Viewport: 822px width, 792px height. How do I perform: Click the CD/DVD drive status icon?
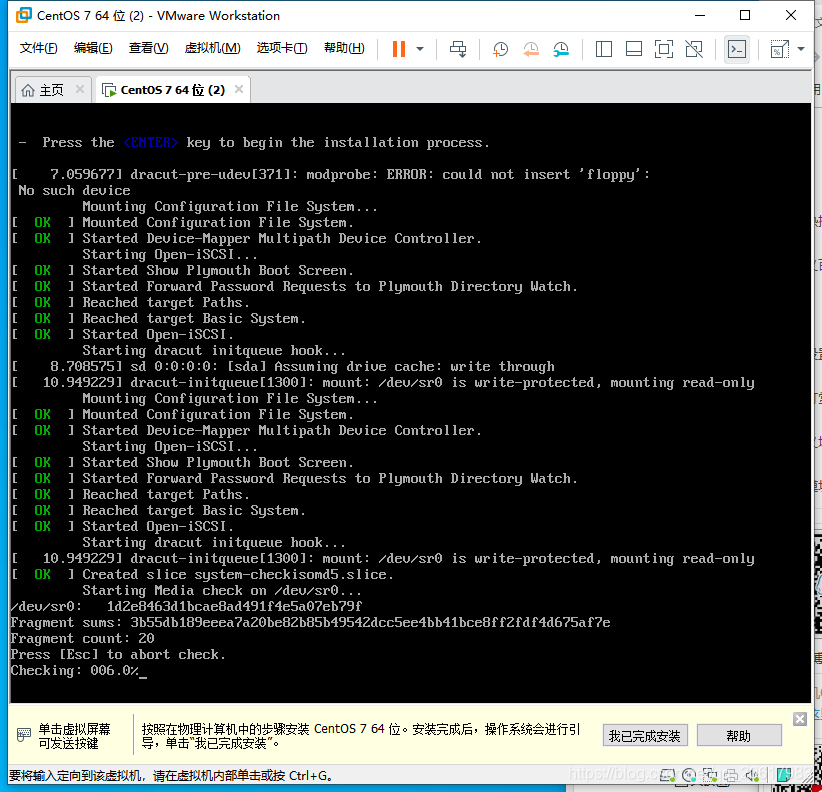pos(689,775)
